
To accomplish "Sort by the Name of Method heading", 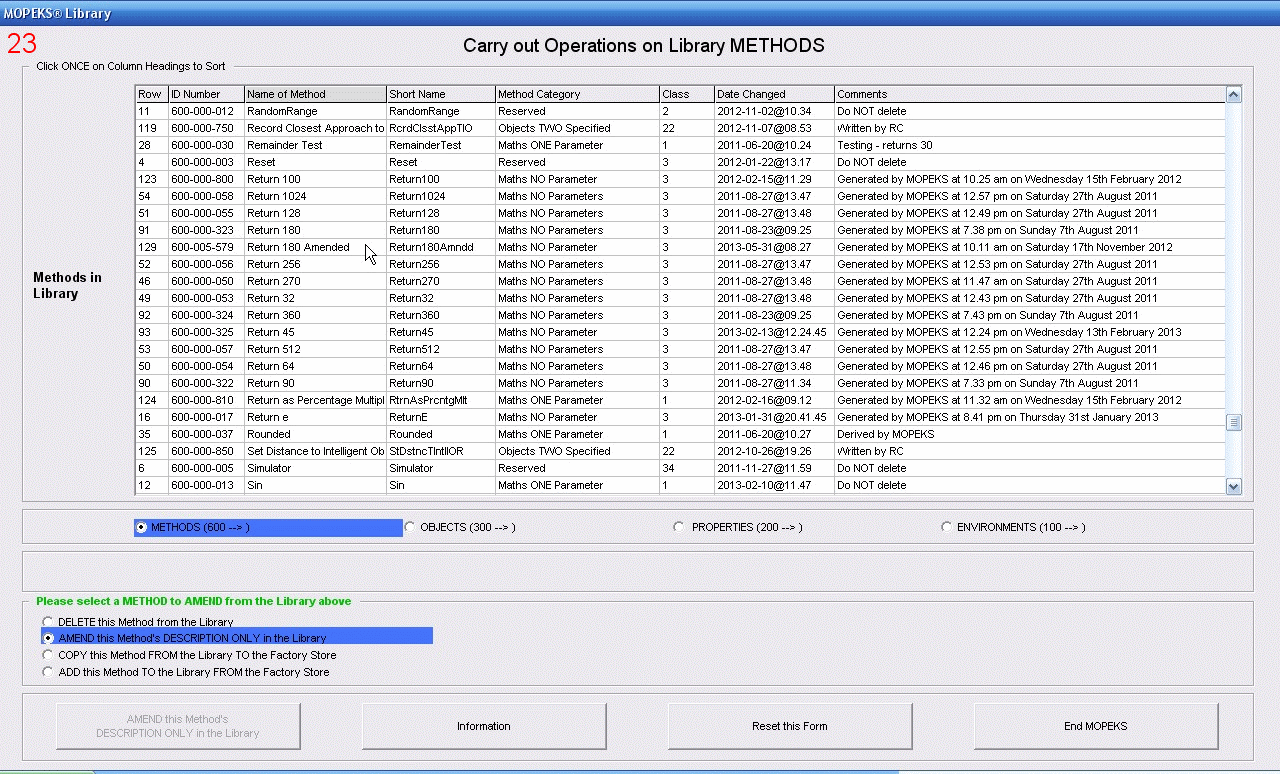I will 315,94.
